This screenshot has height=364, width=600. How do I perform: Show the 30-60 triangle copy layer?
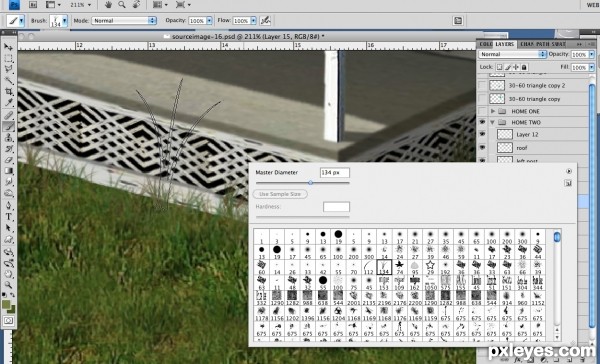click(x=482, y=99)
